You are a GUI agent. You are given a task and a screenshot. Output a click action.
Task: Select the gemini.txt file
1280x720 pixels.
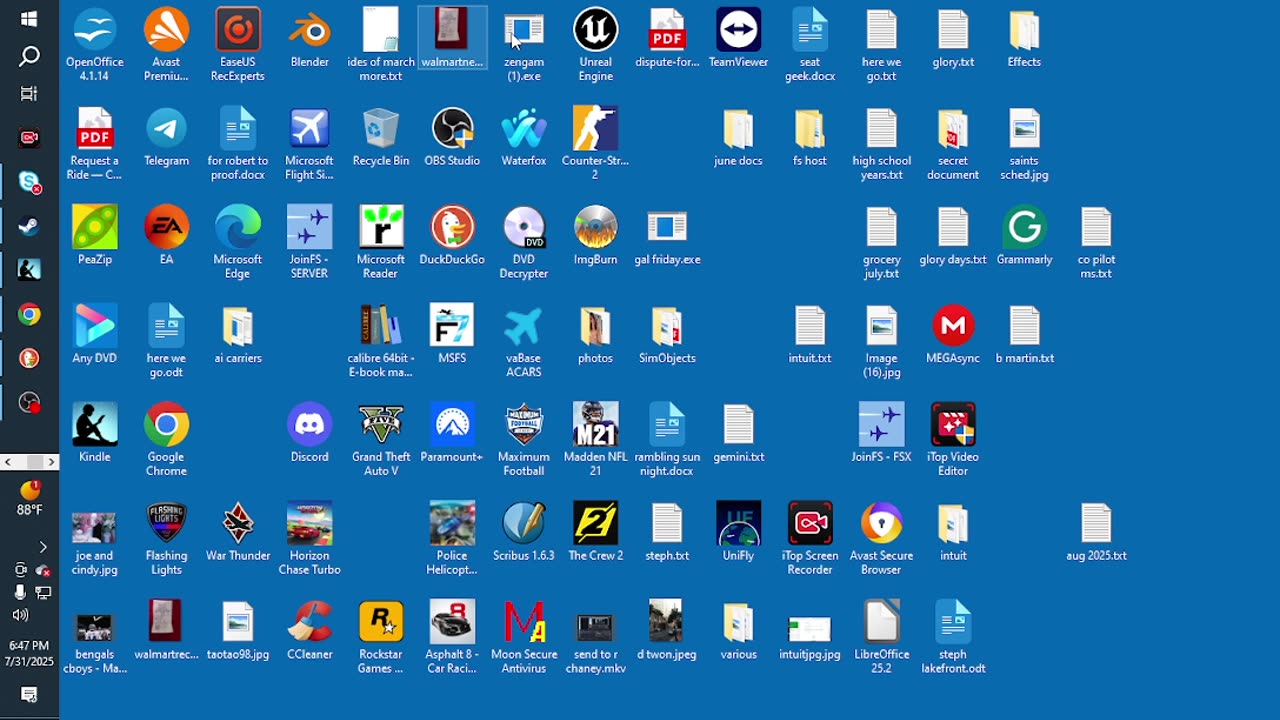[738, 435]
